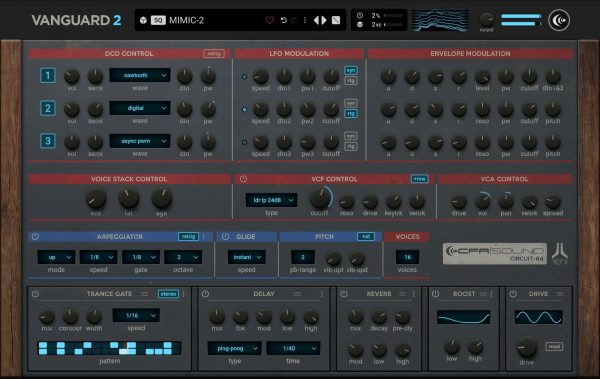Click the Drive mod button

[554, 347]
